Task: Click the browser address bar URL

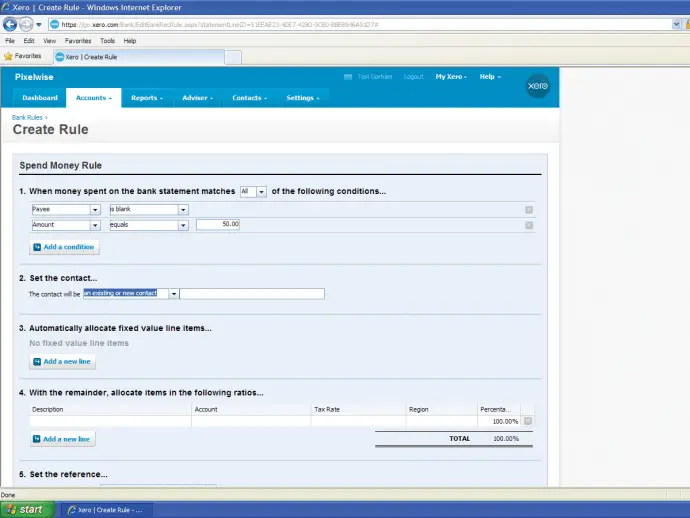Action: click(220, 25)
